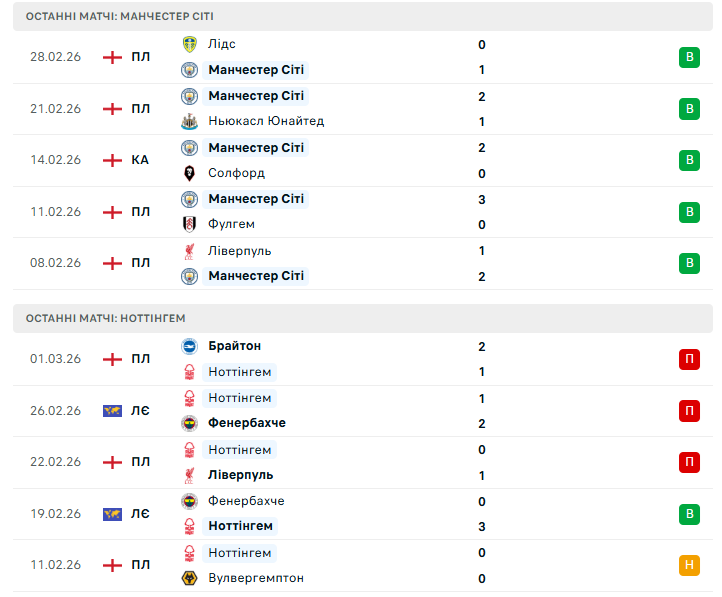The image size is (722, 597).
Task: Select the Солфорд team name
Action: (237, 173)
